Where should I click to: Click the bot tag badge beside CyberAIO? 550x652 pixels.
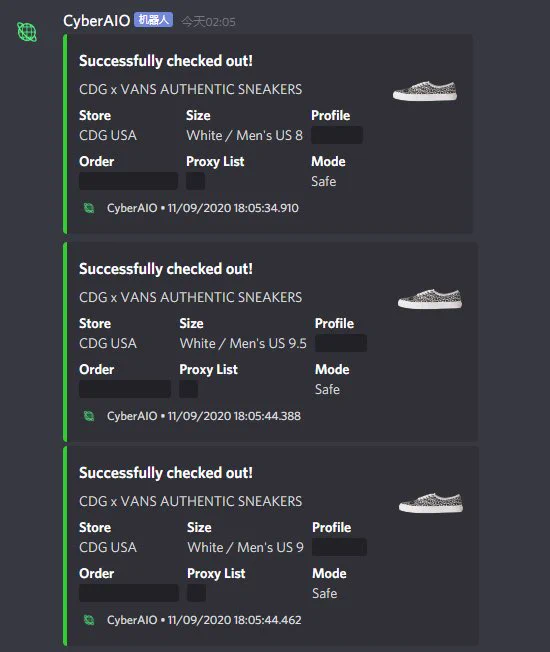point(153,20)
